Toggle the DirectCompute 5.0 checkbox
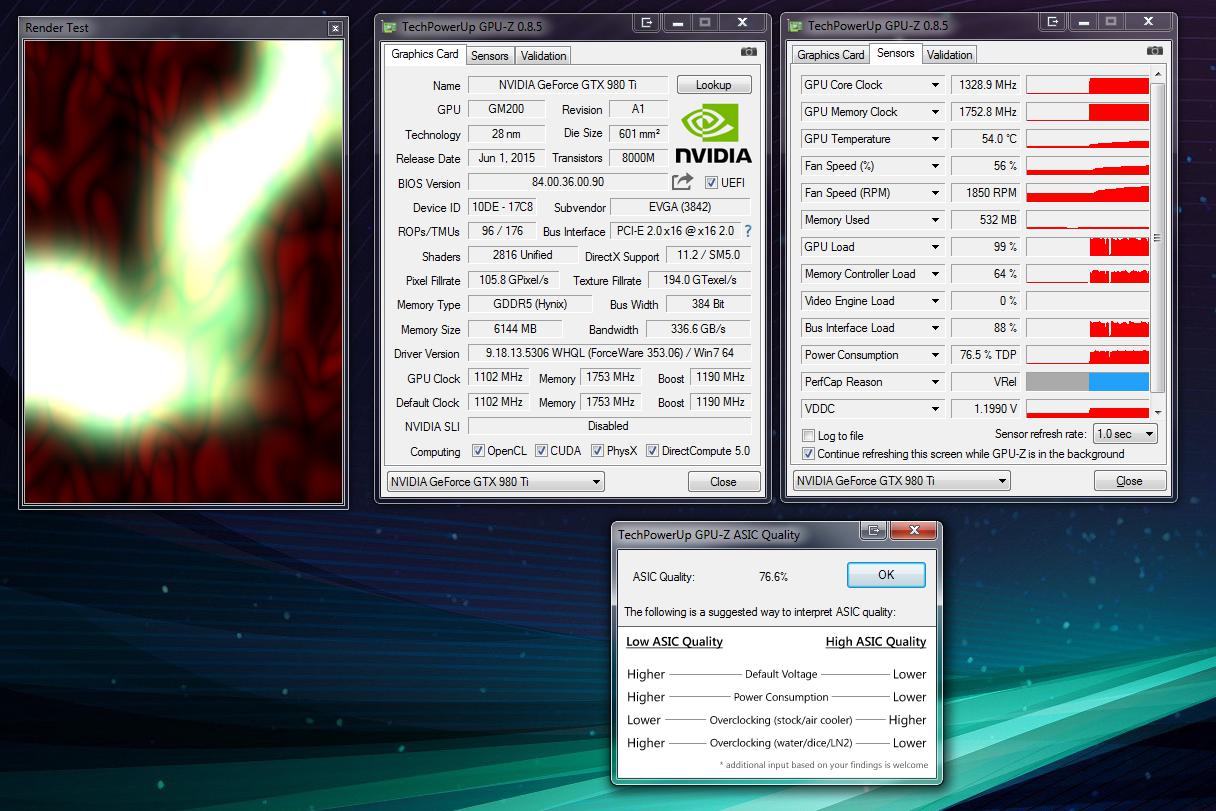This screenshot has width=1216, height=811. point(652,451)
